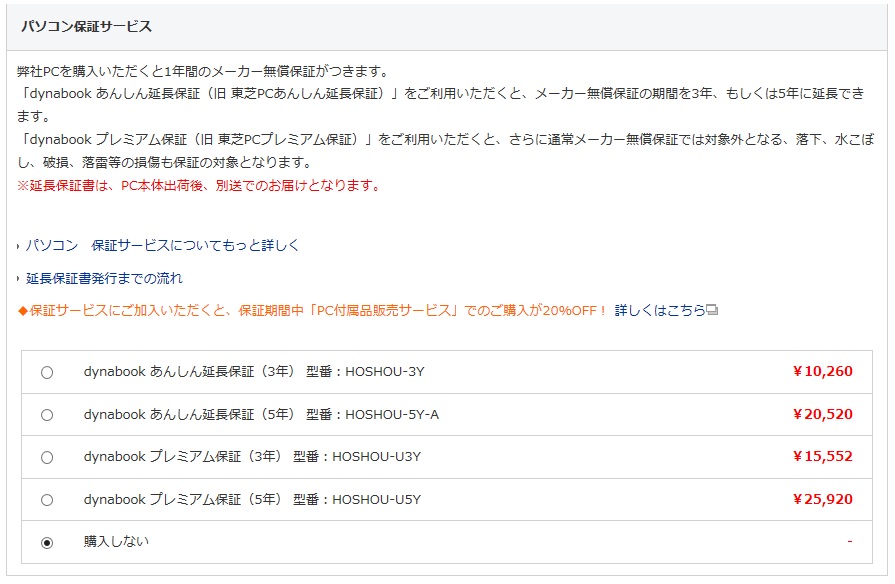Click the red notice ※延長保証書は、PC本体出荷後
The image size is (895, 584).
199,186
